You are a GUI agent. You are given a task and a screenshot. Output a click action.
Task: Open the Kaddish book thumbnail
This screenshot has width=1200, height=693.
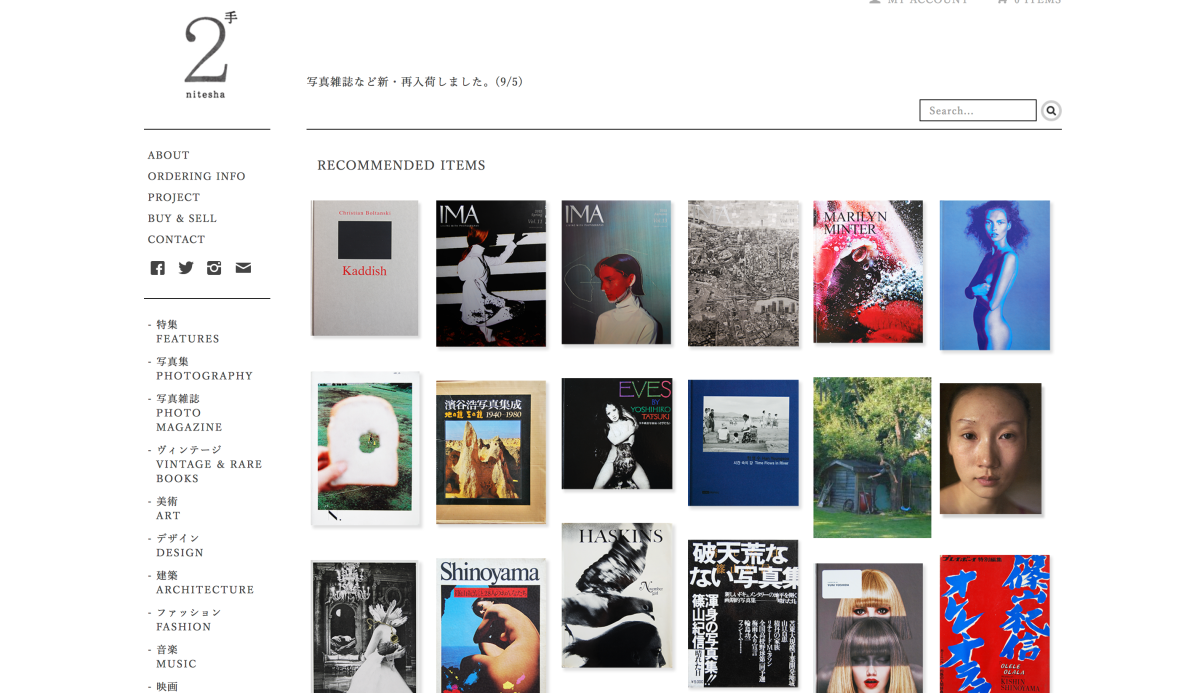tap(364, 268)
